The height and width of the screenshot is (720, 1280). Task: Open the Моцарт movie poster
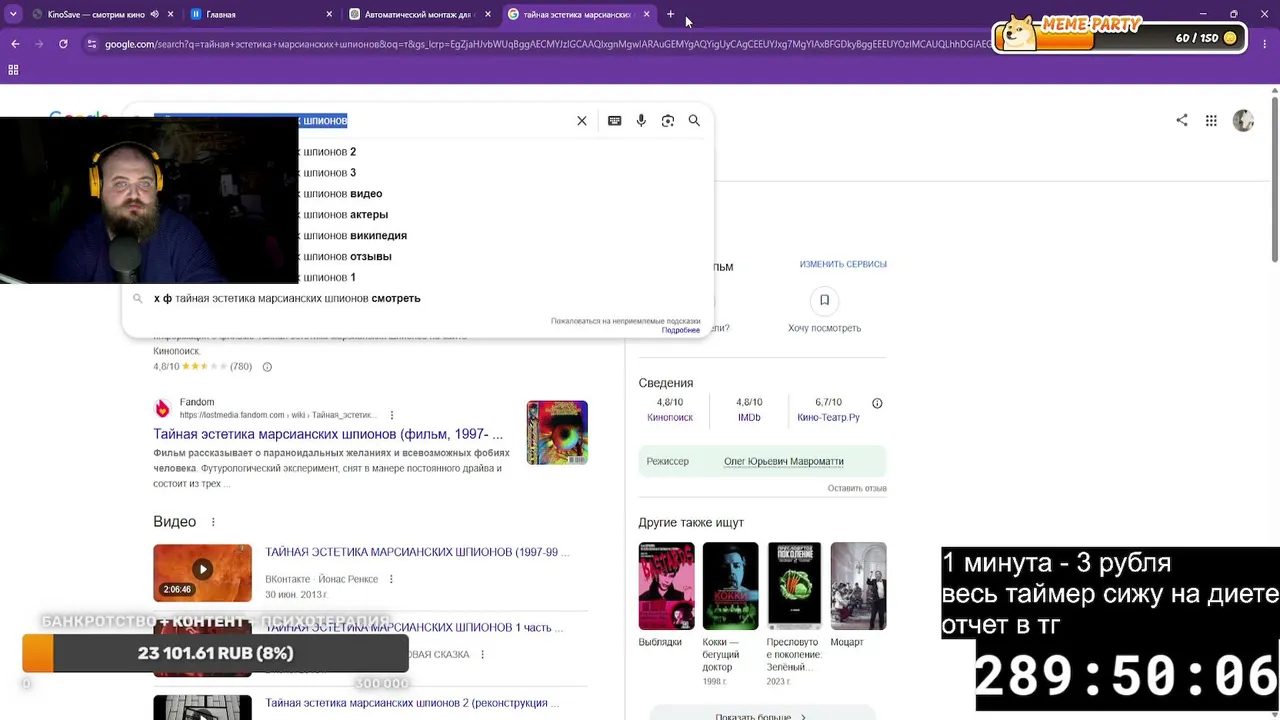pos(858,586)
